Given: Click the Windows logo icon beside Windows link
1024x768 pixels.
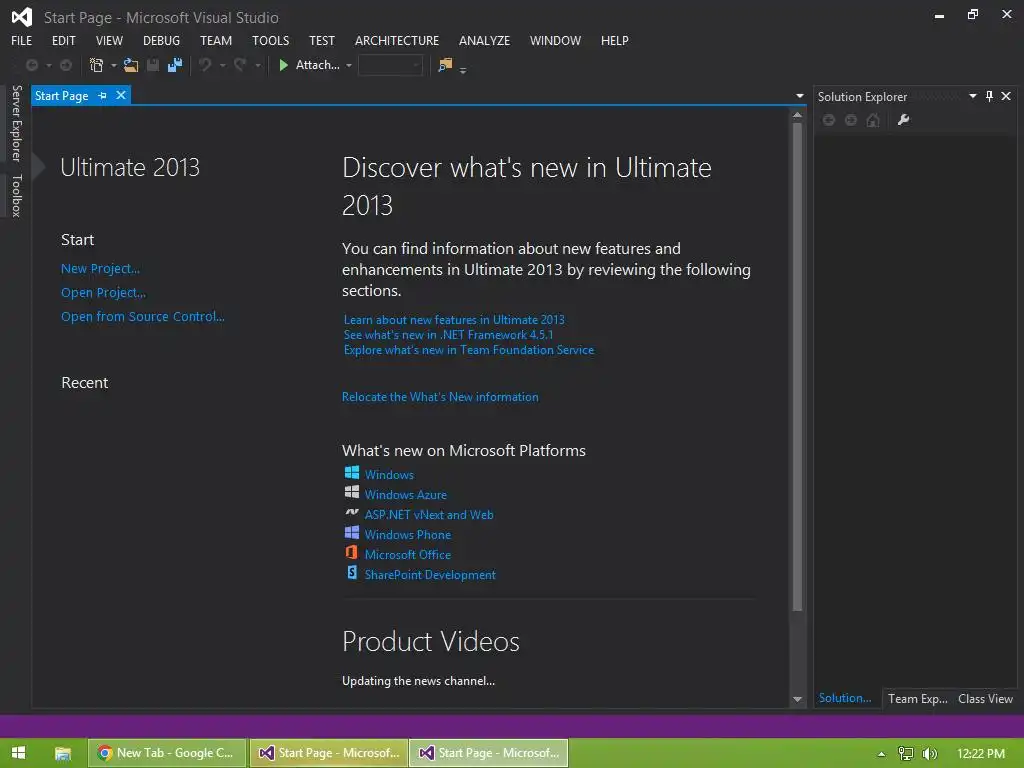Looking at the screenshot, I should pyautogui.click(x=351, y=472).
